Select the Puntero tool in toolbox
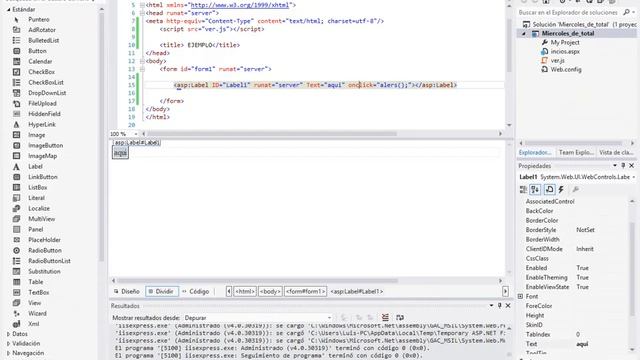Image resolution: width=640 pixels, height=360 pixels. point(38,20)
